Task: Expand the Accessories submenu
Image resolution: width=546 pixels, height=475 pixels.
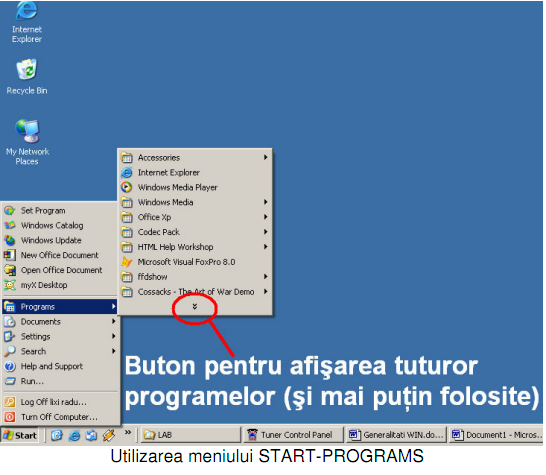Action: pos(195,157)
